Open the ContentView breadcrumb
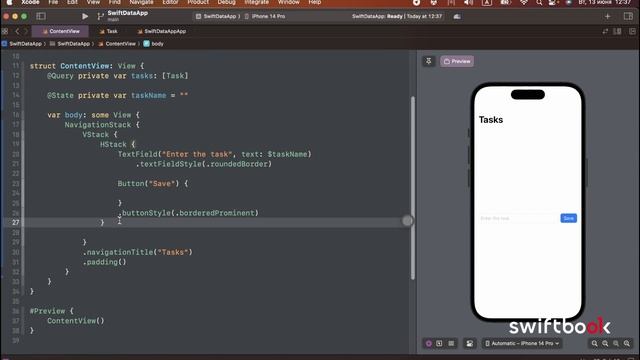The image size is (640, 360). point(117,44)
